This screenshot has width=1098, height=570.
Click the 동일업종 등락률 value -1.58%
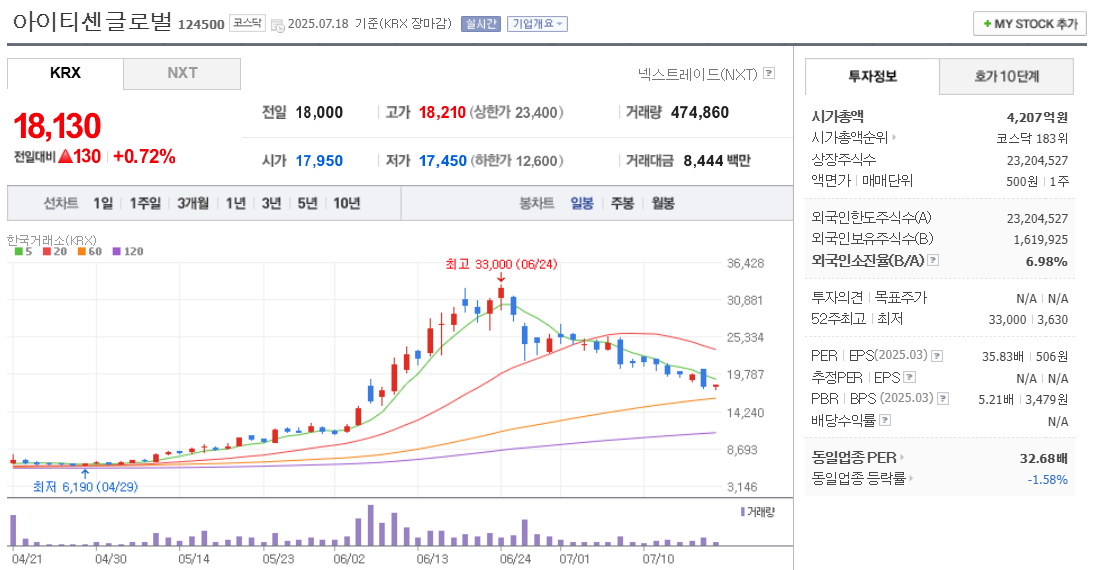[1047, 480]
